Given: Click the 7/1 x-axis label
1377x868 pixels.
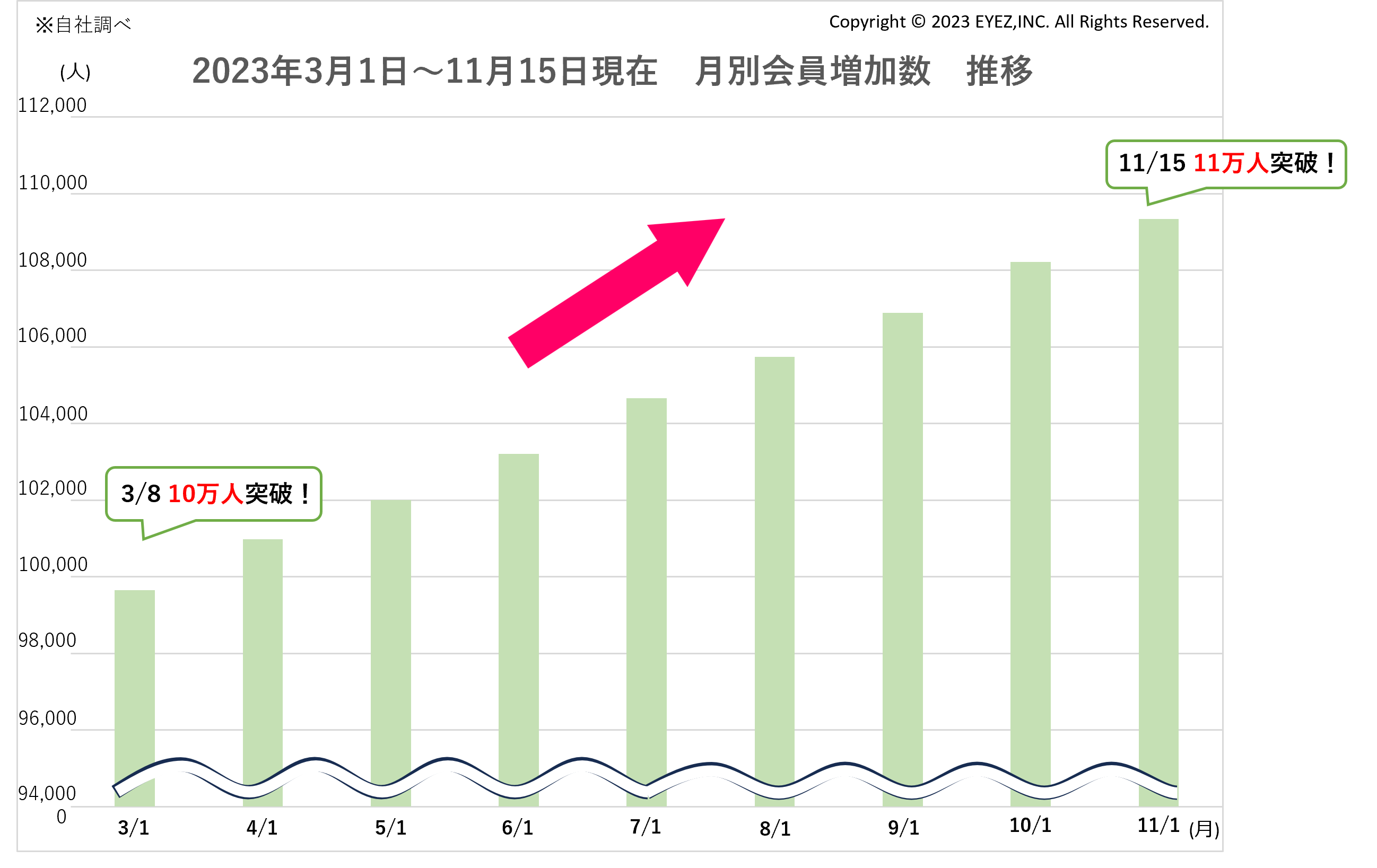Looking at the screenshot, I should point(645,826).
